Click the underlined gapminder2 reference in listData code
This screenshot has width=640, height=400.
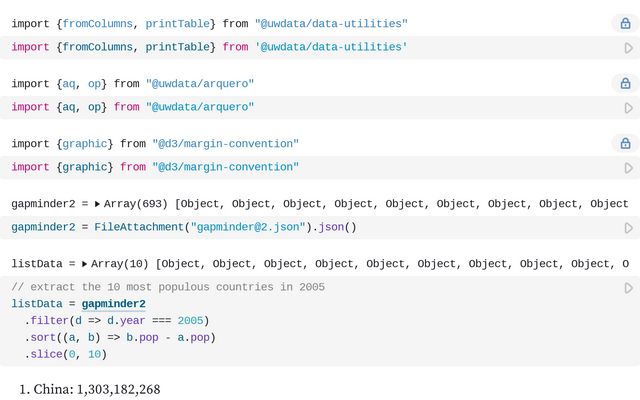click(x=113, y=304)
